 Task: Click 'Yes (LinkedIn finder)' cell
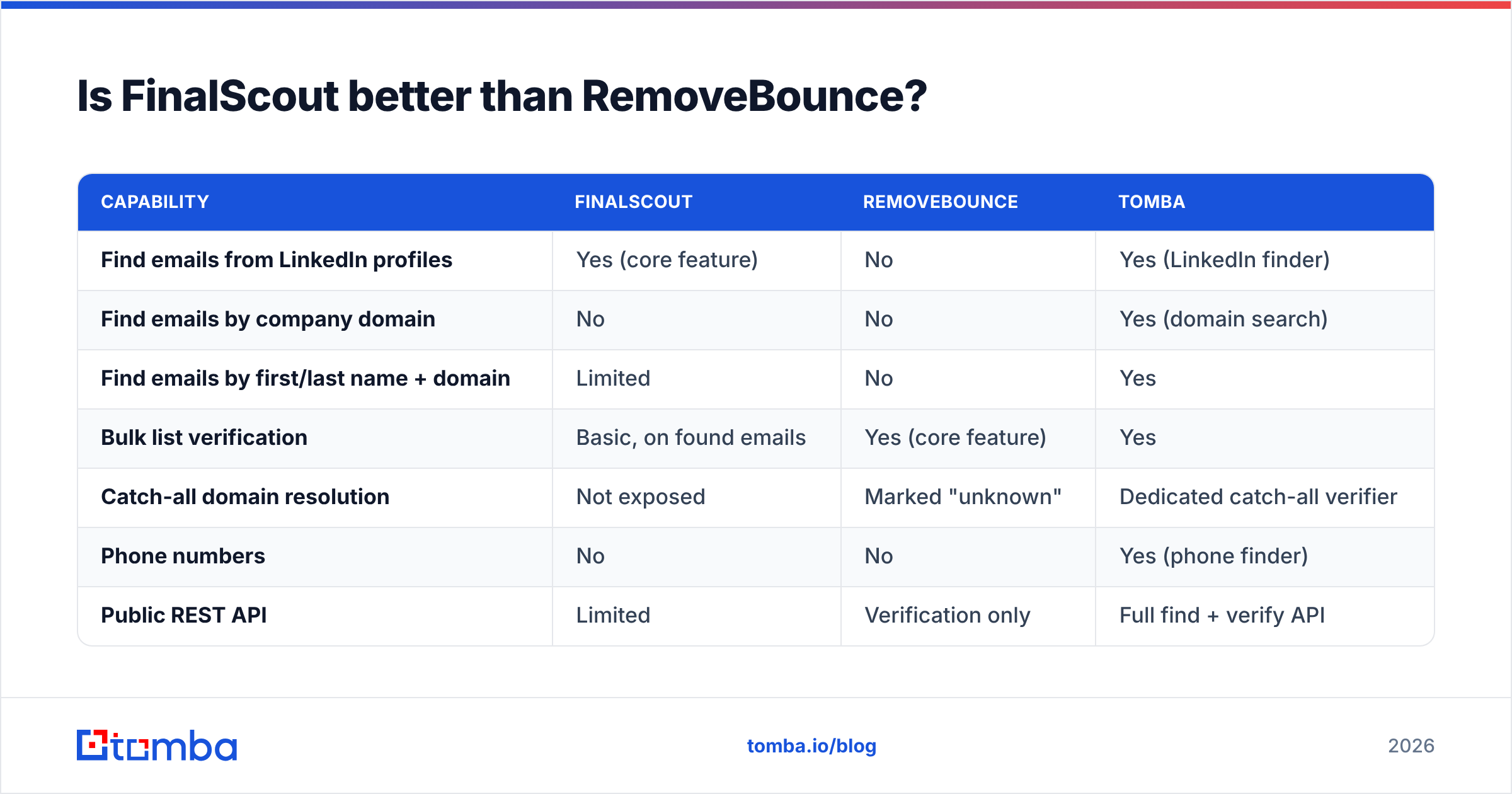point(1225,260)
